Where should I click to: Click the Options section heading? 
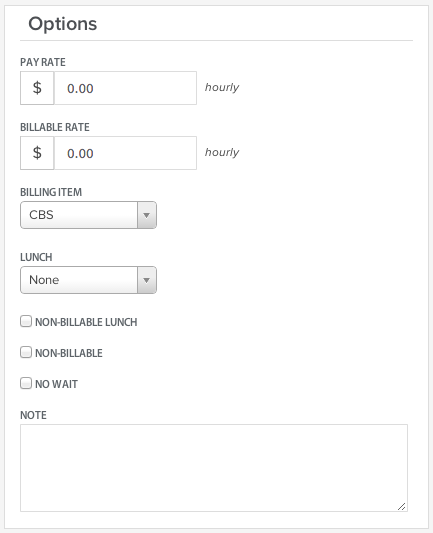(x=63, y=24)
